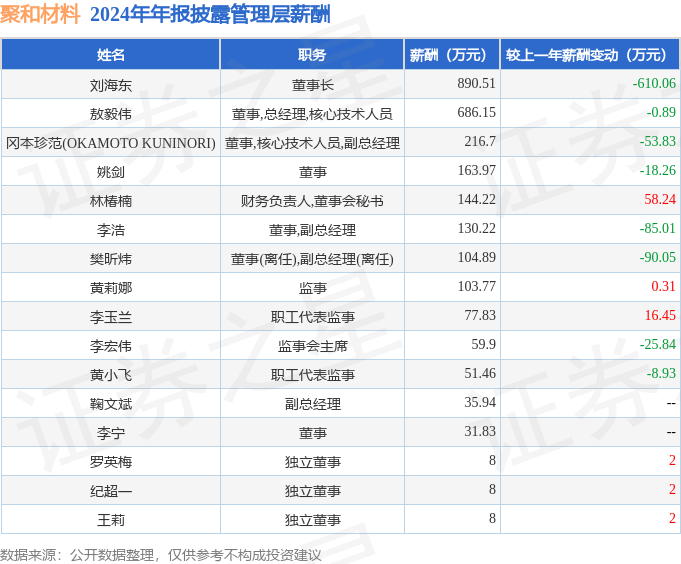681x564 pixels.
Task: Click the name cell 林椿楠
Action: coord(111,201)
